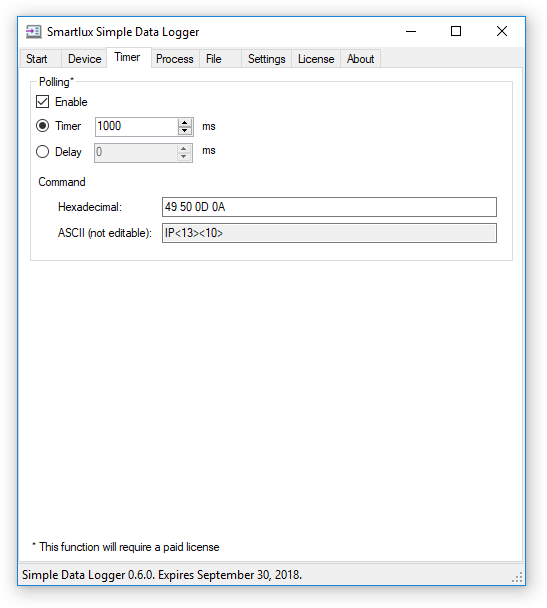Viewport: 547px width, 608px height.
Task: Choose the Delay radio button
Action: coord(43,152)
